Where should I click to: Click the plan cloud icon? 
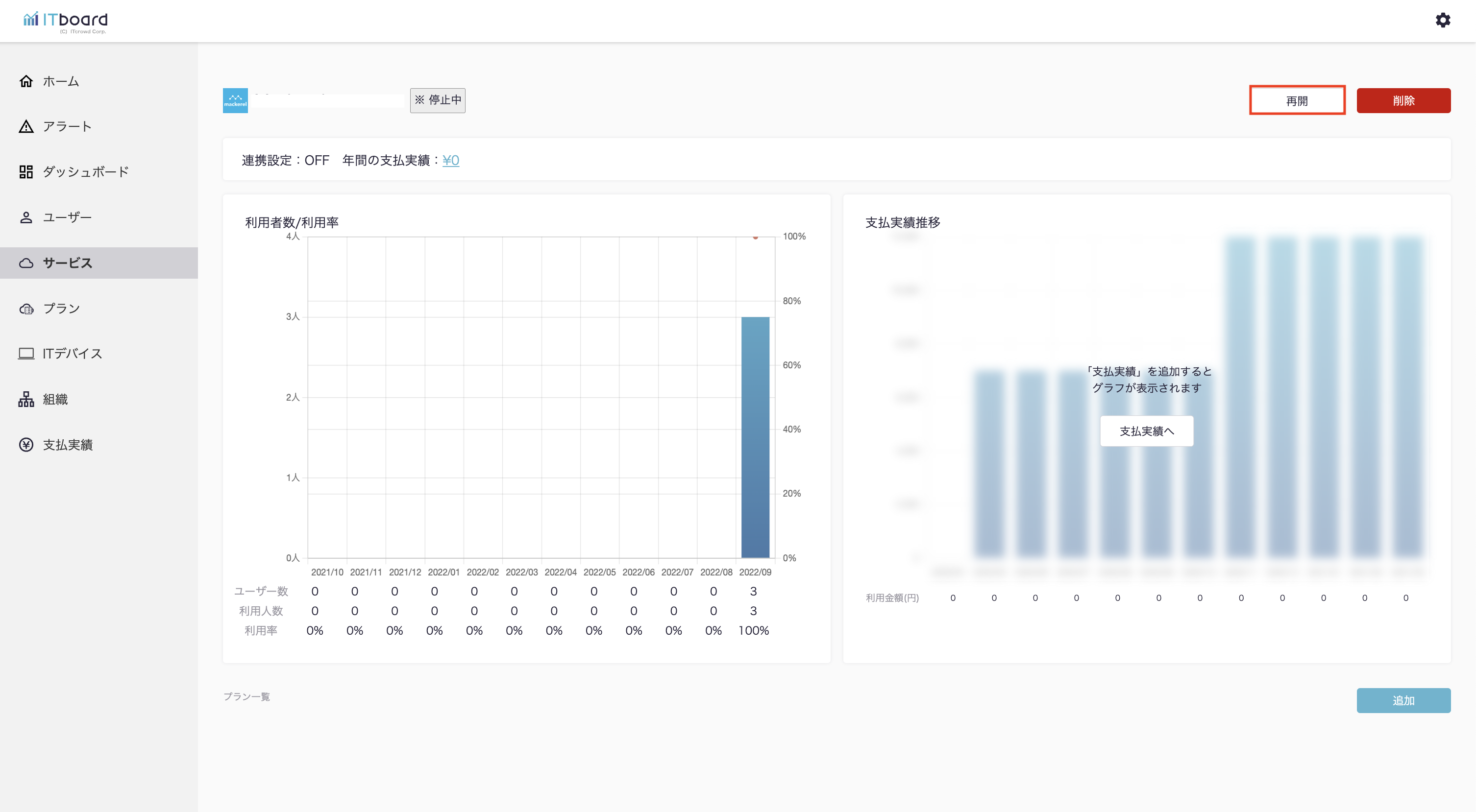tap(26, 309)
